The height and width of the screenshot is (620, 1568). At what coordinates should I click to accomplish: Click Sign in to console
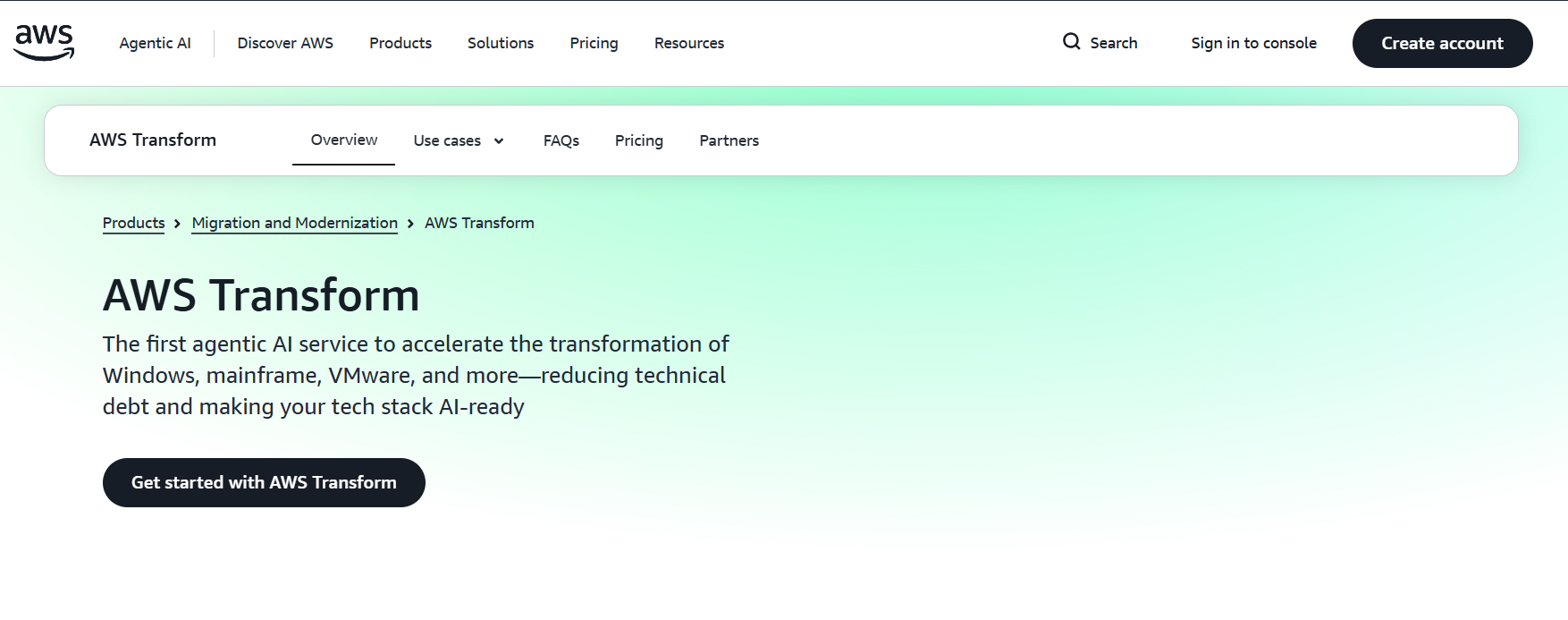(1253, 43)
